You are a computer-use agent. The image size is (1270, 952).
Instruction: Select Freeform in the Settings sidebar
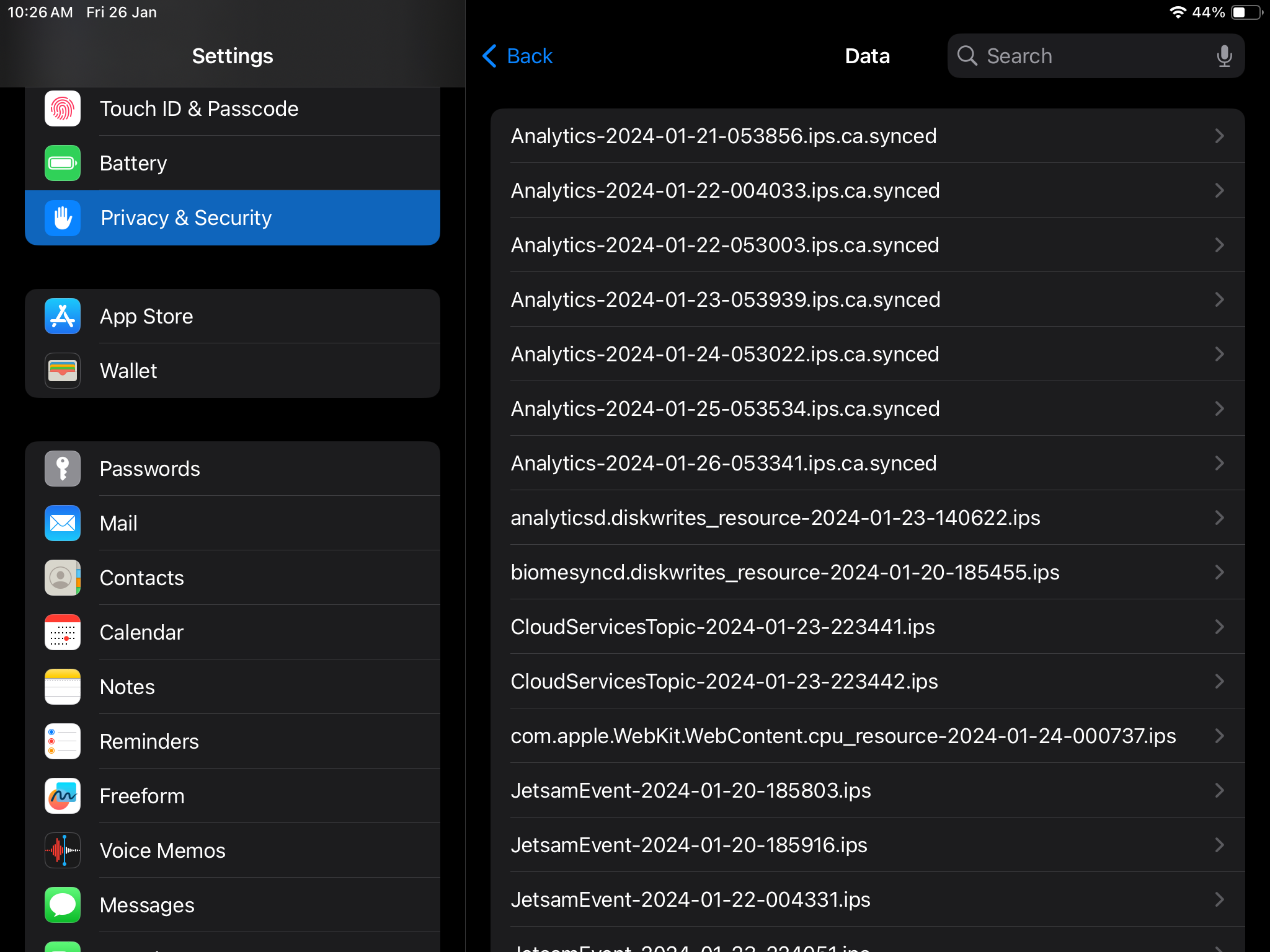(x=233, y=796)
